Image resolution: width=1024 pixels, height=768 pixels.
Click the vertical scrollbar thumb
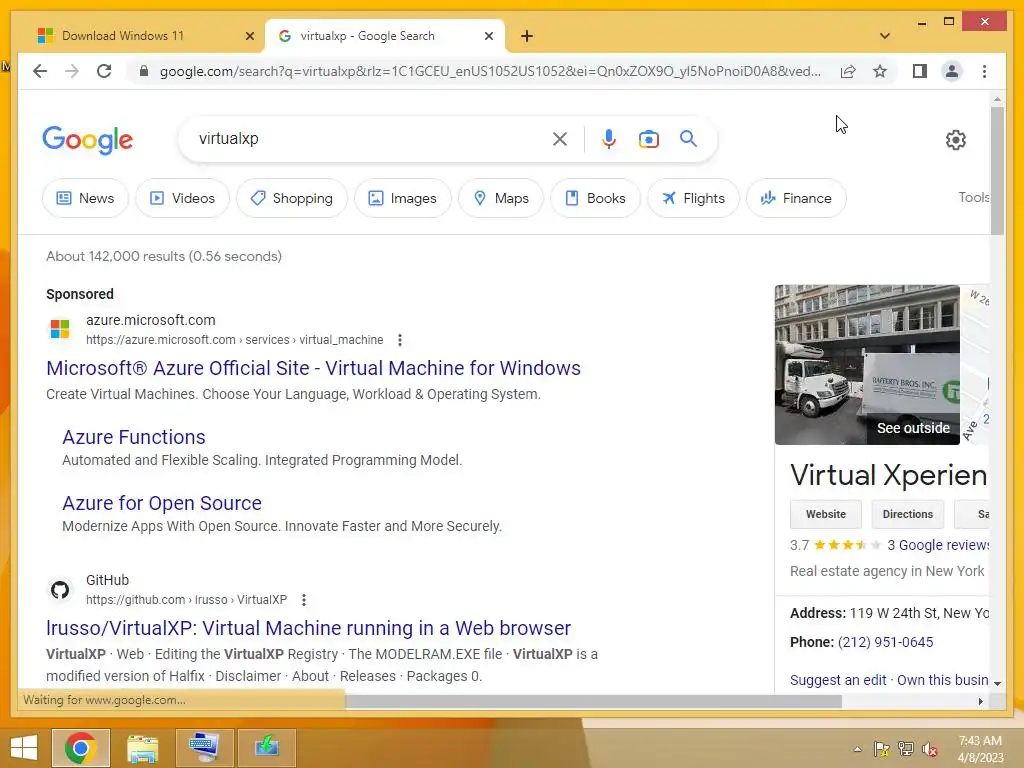coord(997,170)
